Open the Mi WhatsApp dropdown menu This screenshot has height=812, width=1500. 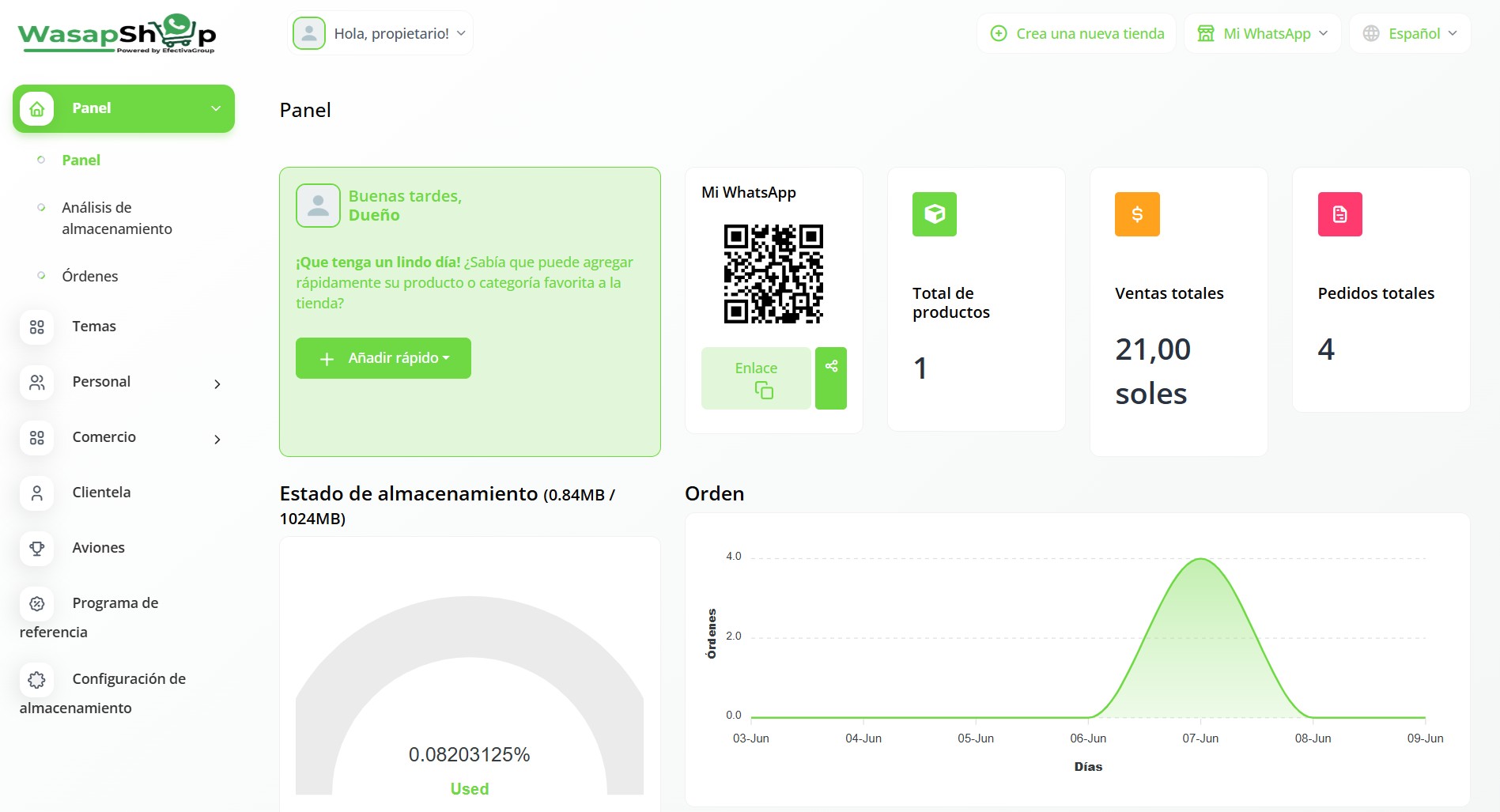coord(1262,33)
